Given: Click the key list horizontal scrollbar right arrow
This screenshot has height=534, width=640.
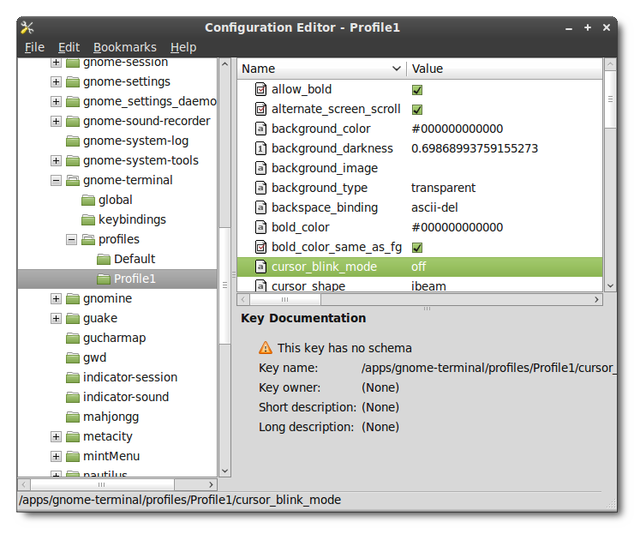Looking at the screenshot, I should pyautogui.click(x=597, y=300).
